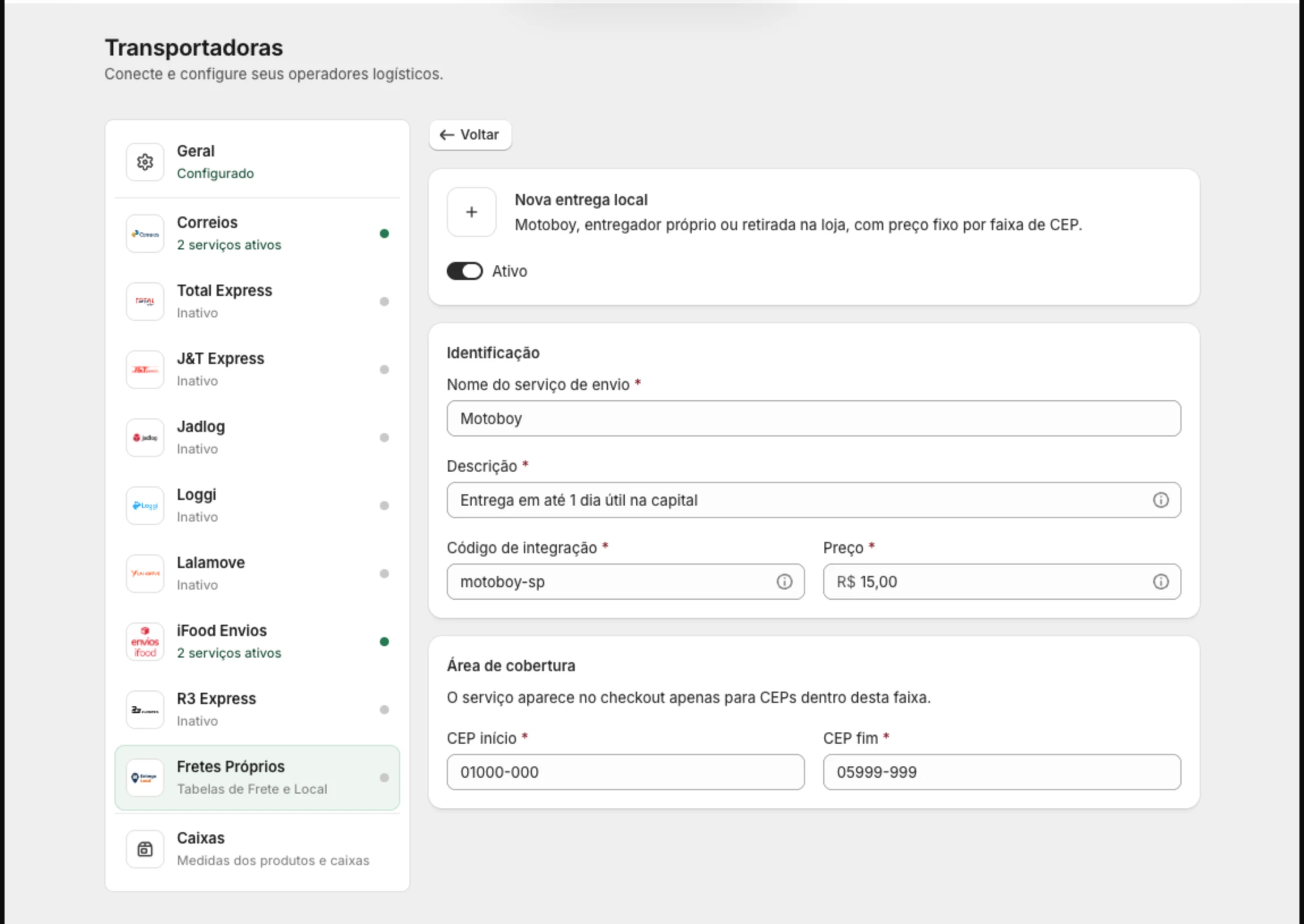Screen dimensions: 1304x924
Task: Toggle the Ativo switch off
Action: pos(465,272)
